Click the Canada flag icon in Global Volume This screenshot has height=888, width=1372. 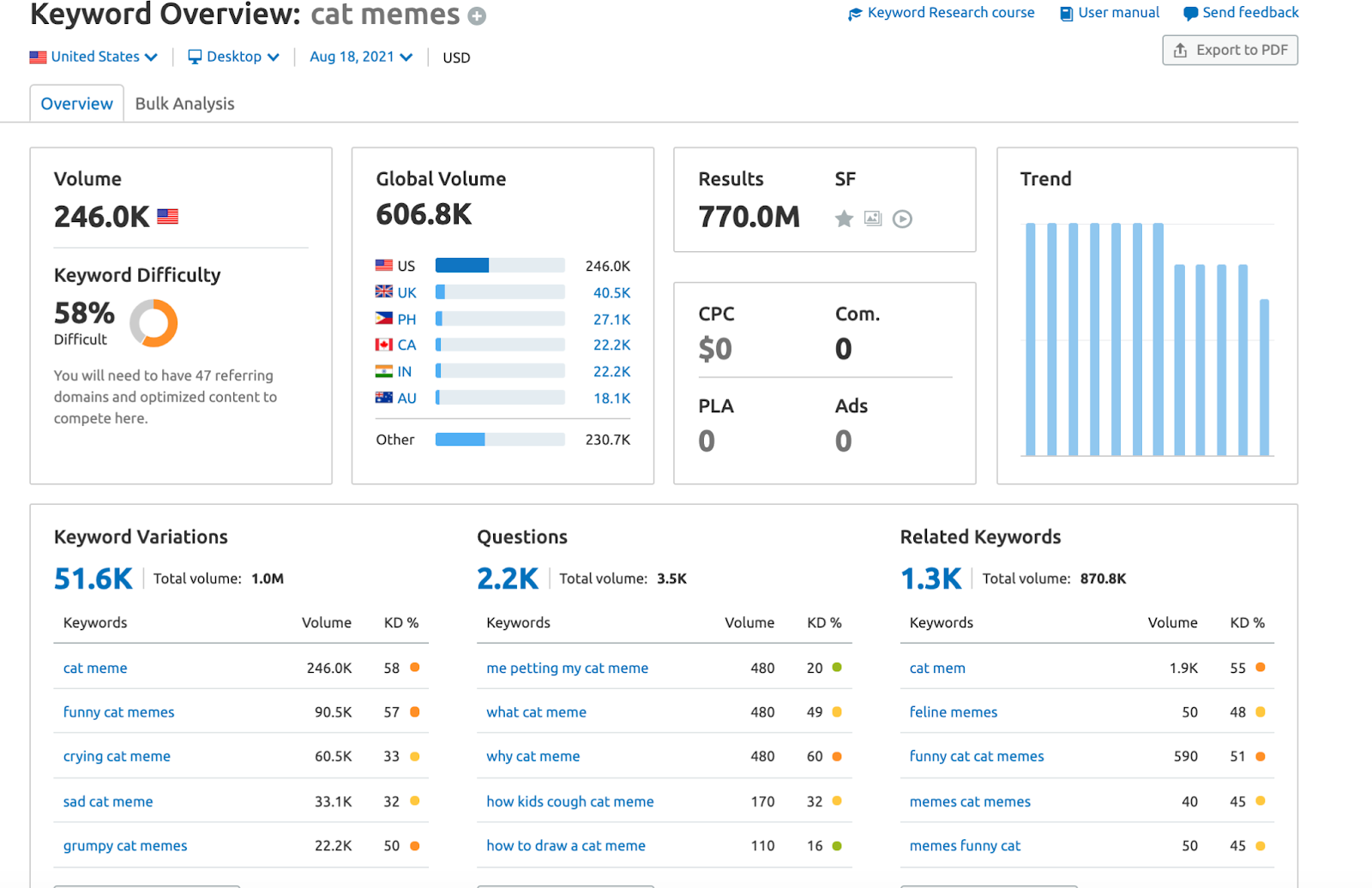coord(384,345)
